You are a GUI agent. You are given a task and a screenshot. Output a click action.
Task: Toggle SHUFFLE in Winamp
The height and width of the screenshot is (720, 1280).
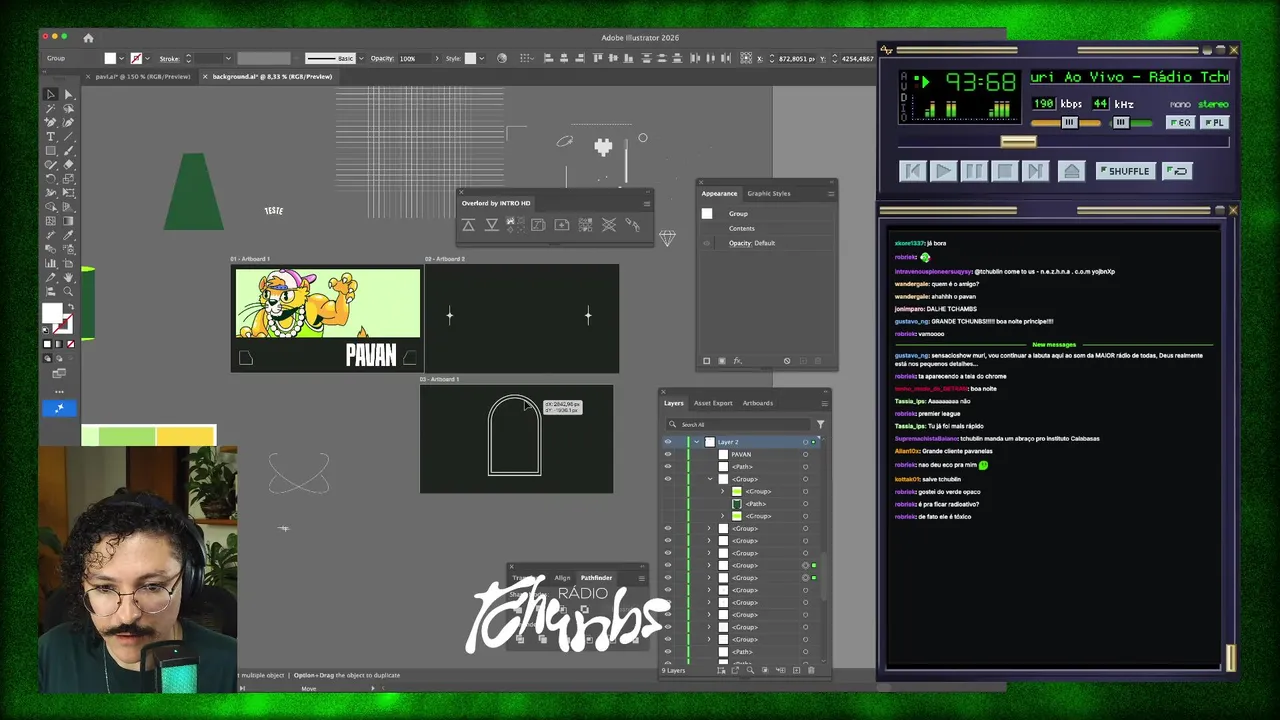point(1126,171)
